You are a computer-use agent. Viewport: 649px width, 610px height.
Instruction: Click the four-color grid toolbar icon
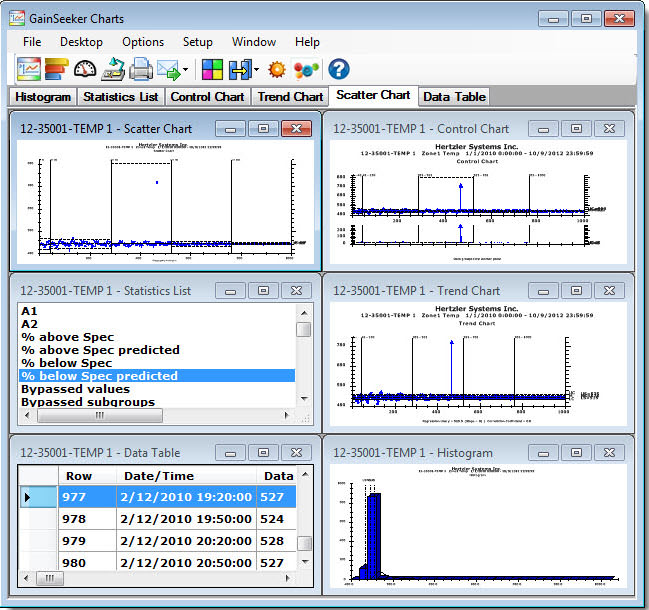tap(212, 70)
